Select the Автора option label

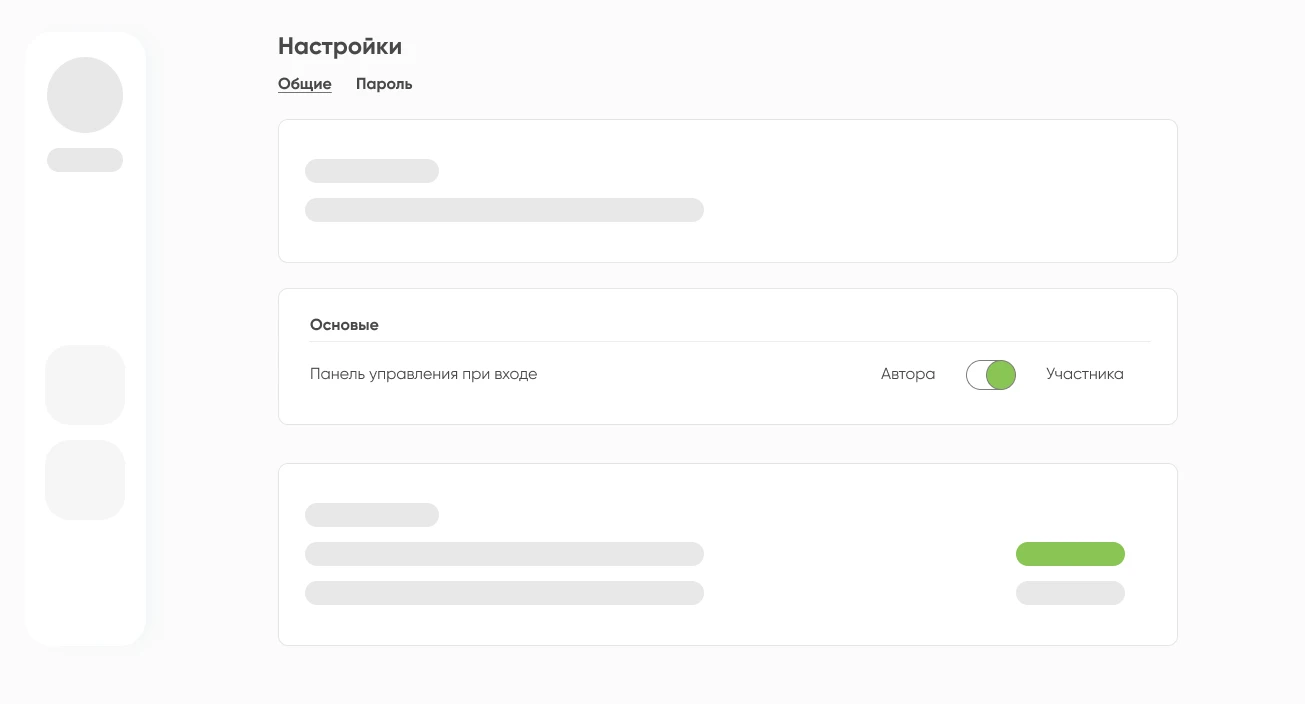tap(908, 374)
